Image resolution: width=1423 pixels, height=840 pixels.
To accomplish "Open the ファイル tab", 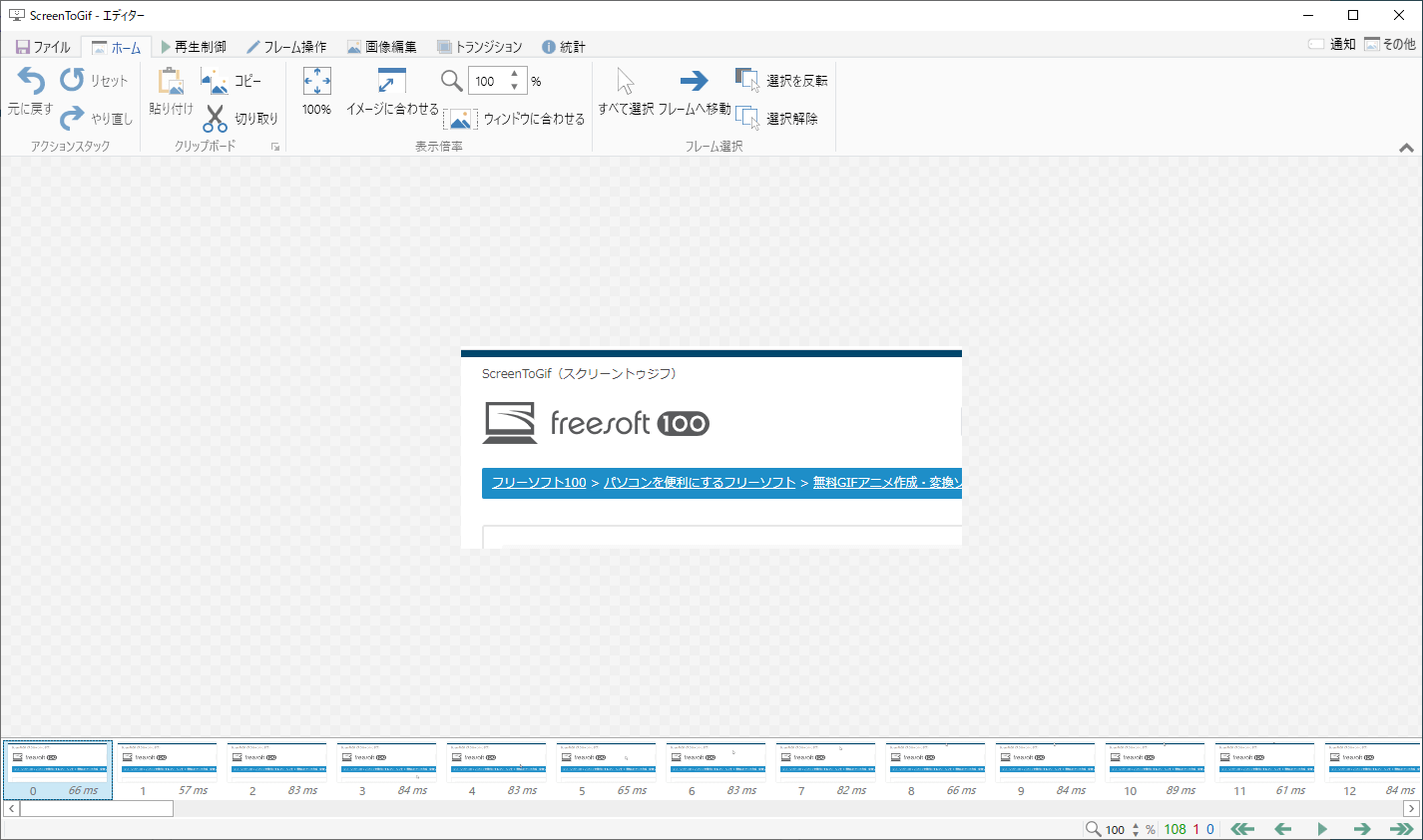I will point(43,47).
